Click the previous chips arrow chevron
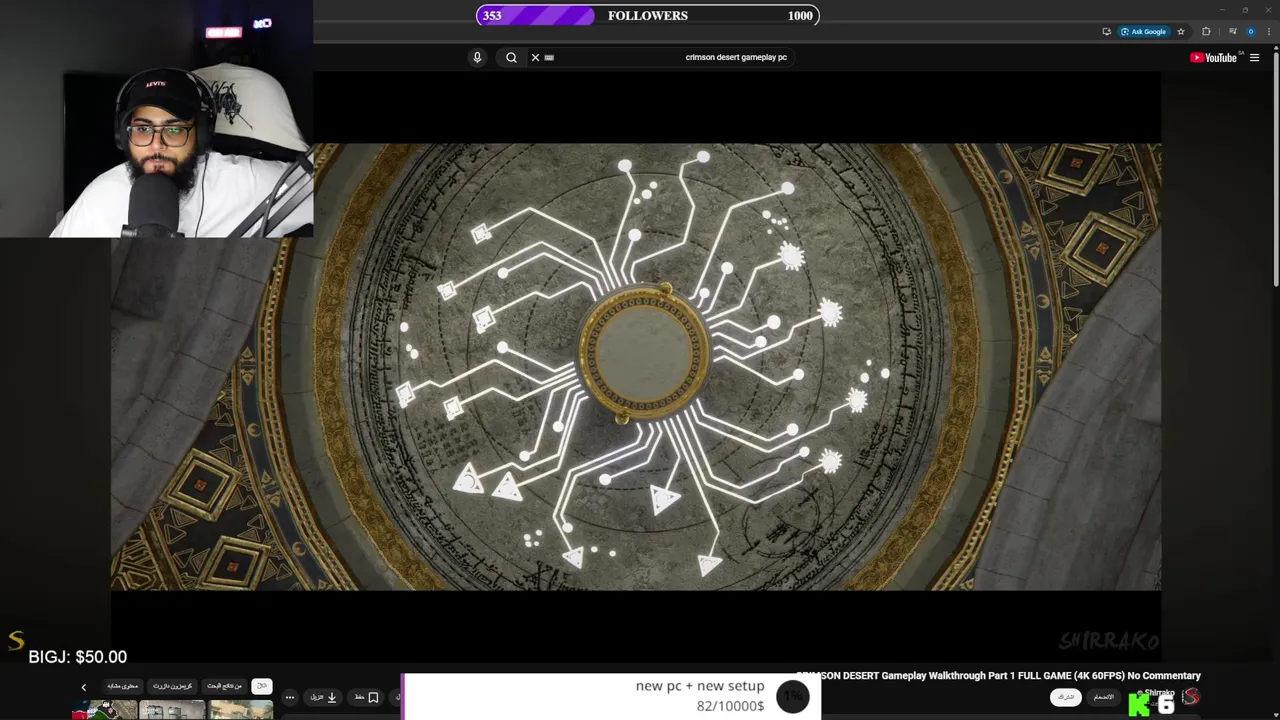1280x720 pixels. 84,687
